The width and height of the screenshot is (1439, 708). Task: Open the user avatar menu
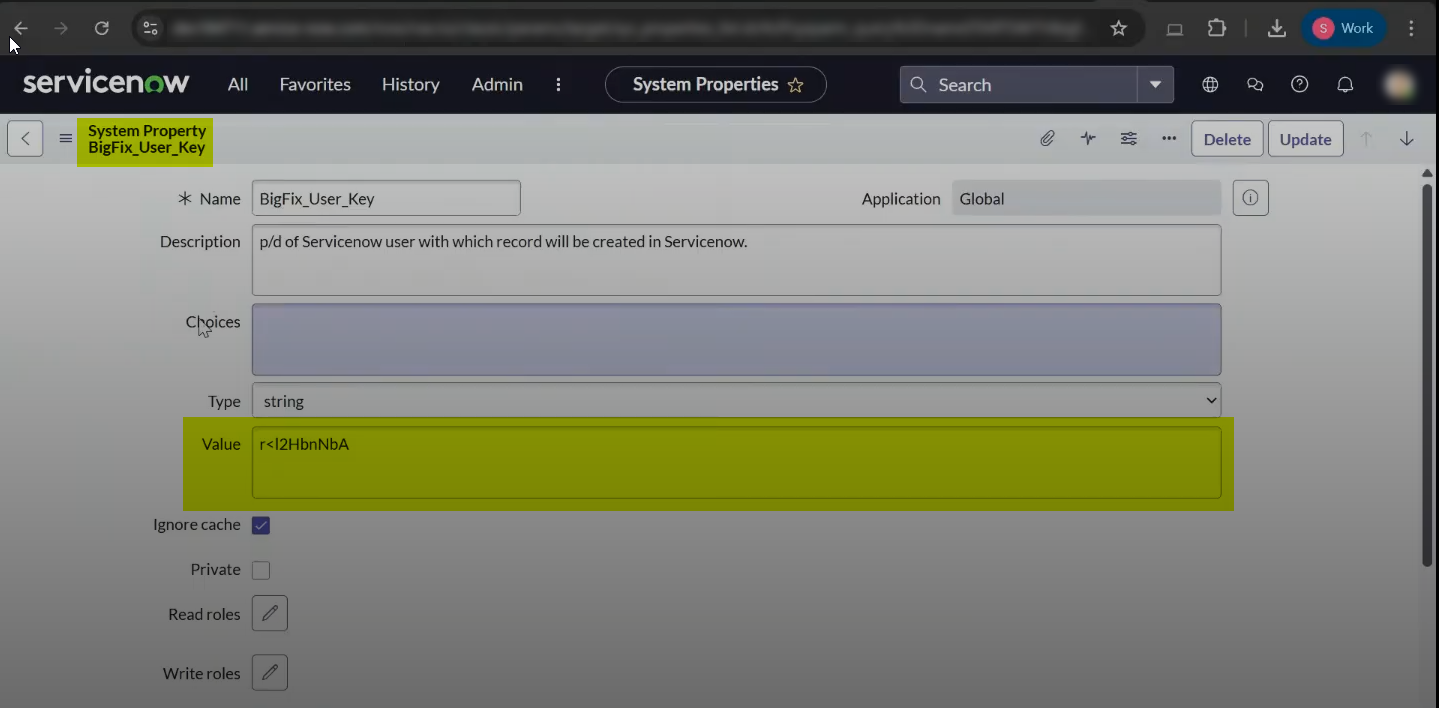click(1400, 85)
